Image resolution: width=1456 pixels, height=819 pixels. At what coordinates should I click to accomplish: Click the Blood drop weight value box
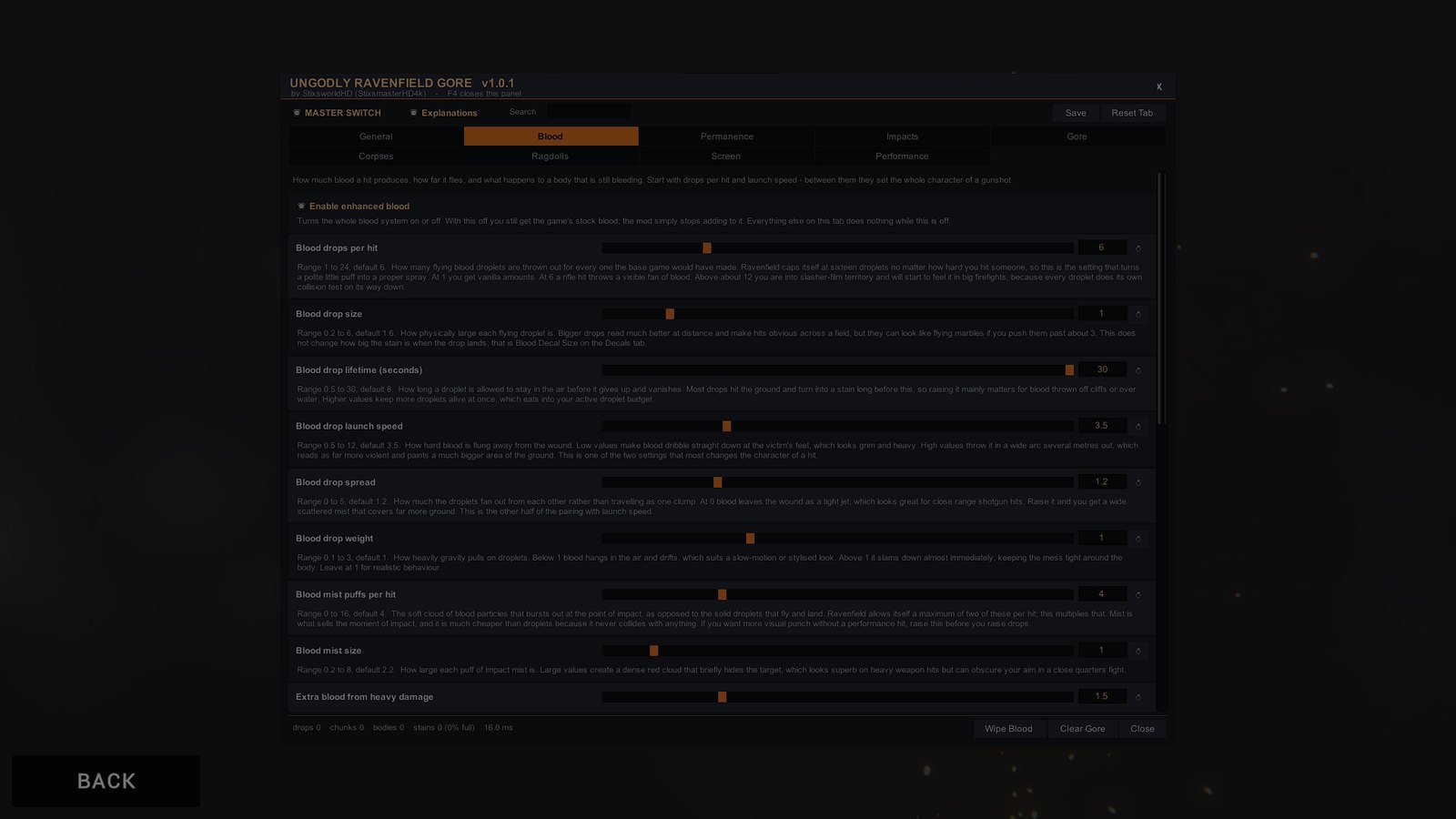pos(1102,538)
